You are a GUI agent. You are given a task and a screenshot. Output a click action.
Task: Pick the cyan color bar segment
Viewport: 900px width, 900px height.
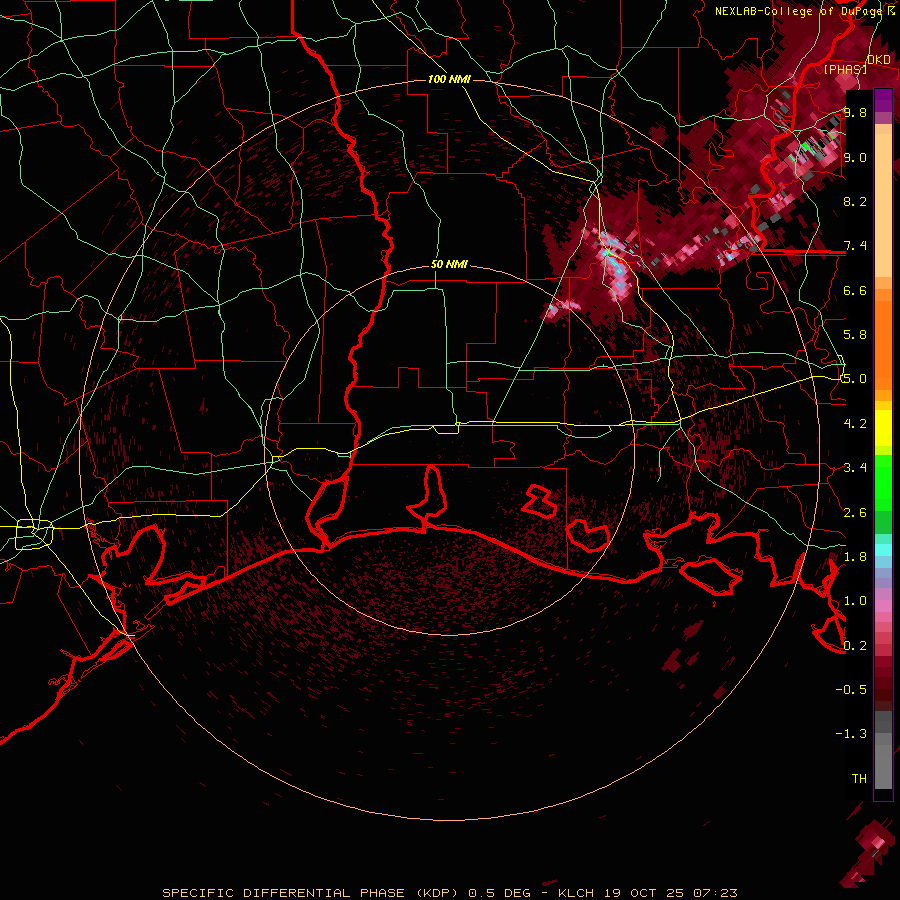click(x=883, y=550)
